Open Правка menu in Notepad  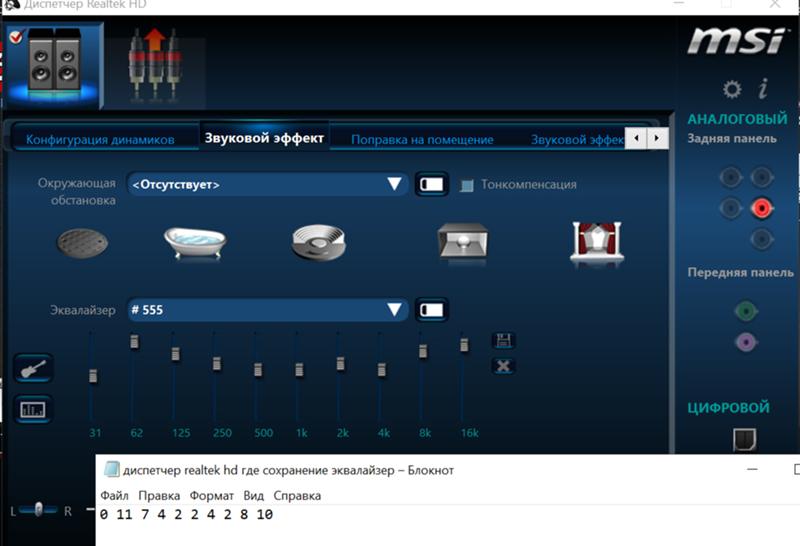[159, 495]
